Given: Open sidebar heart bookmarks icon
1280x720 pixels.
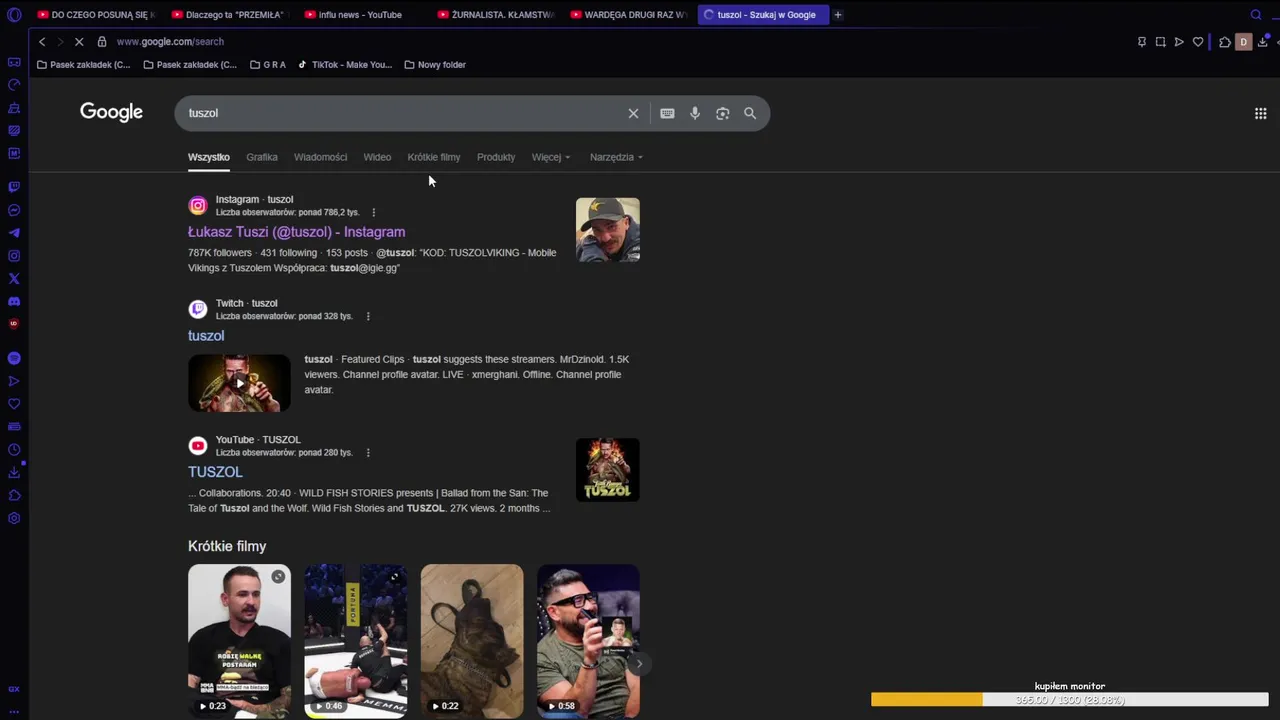Looking at the screenshot, I should [14, 404].
